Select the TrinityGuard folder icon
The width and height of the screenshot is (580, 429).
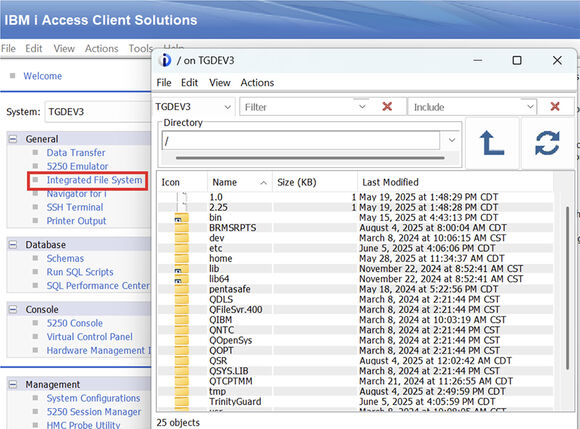point(181,401)
